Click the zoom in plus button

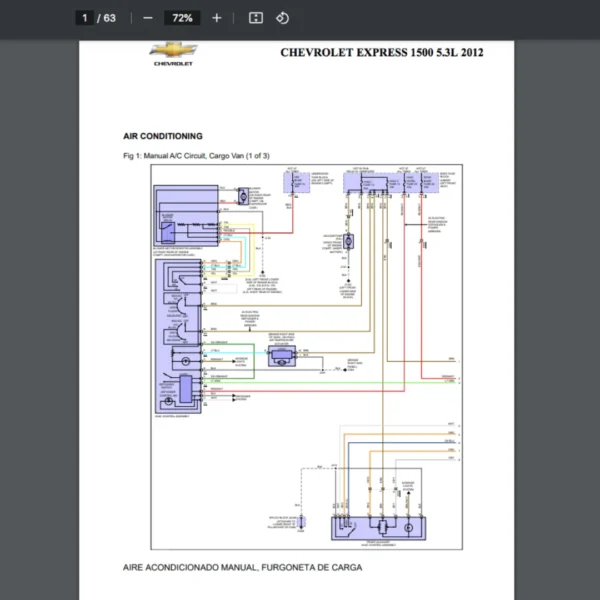[217, 18]
